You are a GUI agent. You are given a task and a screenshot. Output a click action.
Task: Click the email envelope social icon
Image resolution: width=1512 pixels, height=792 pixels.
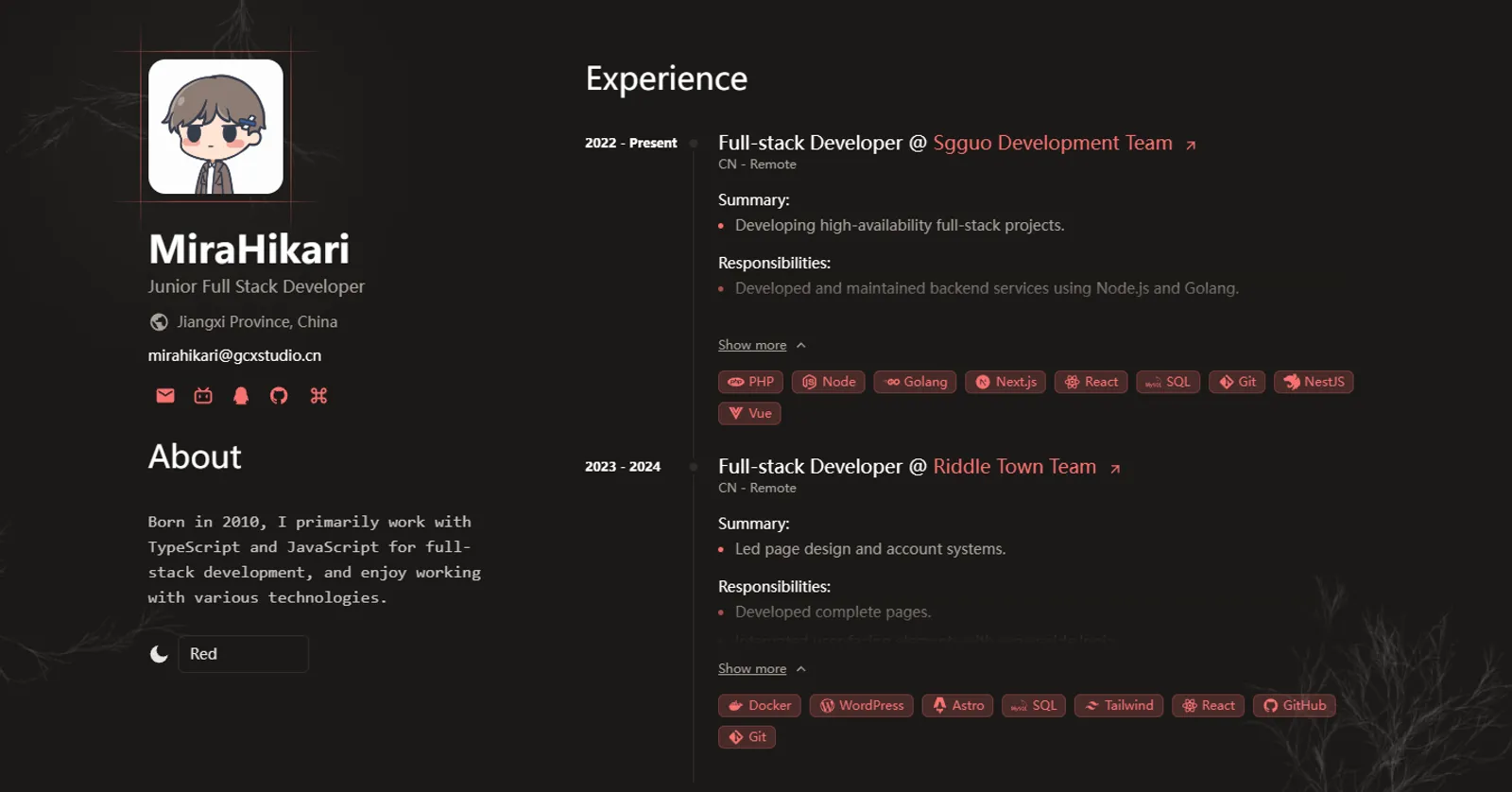pyautogui.click(x=165, y=396)
